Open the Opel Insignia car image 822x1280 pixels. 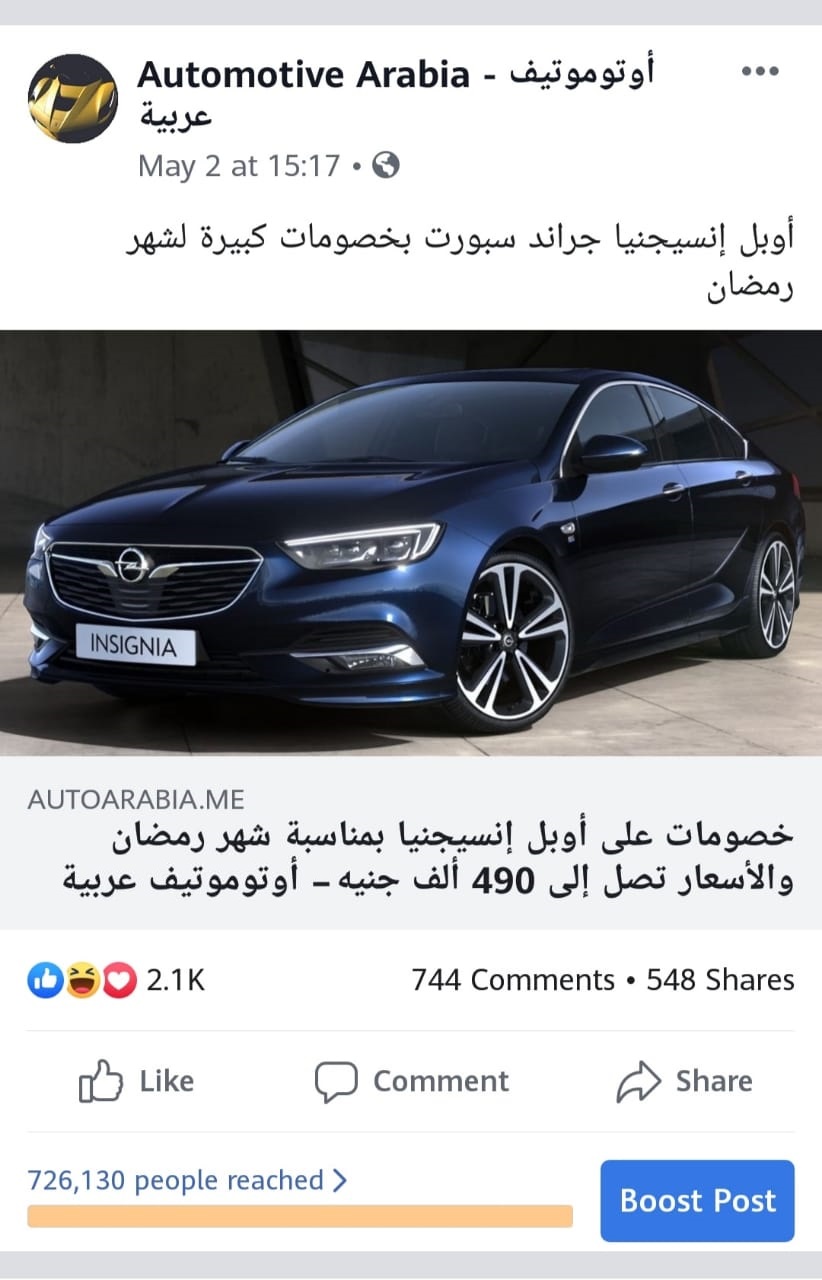click(x=411, y=543)
